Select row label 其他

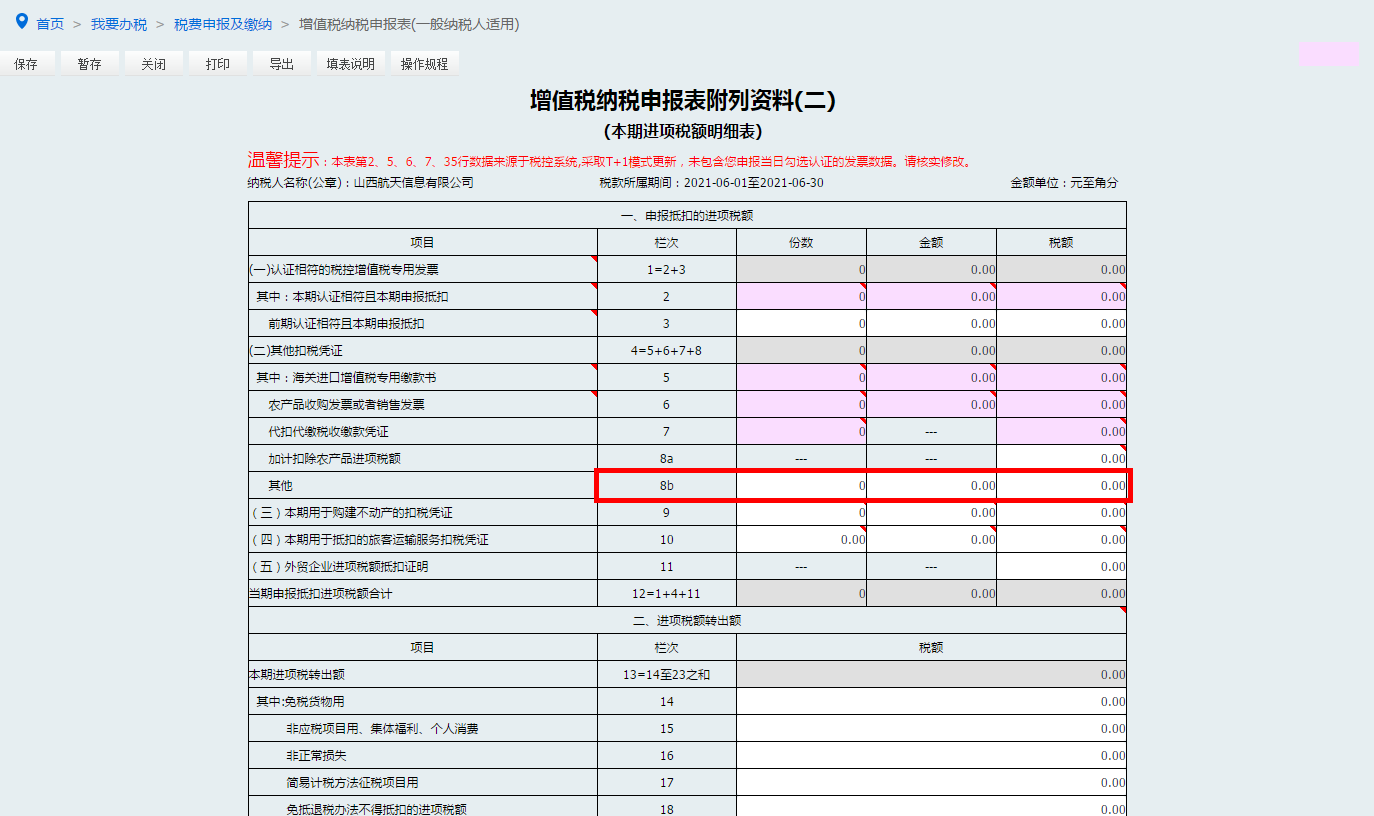(x=280, y=486)
